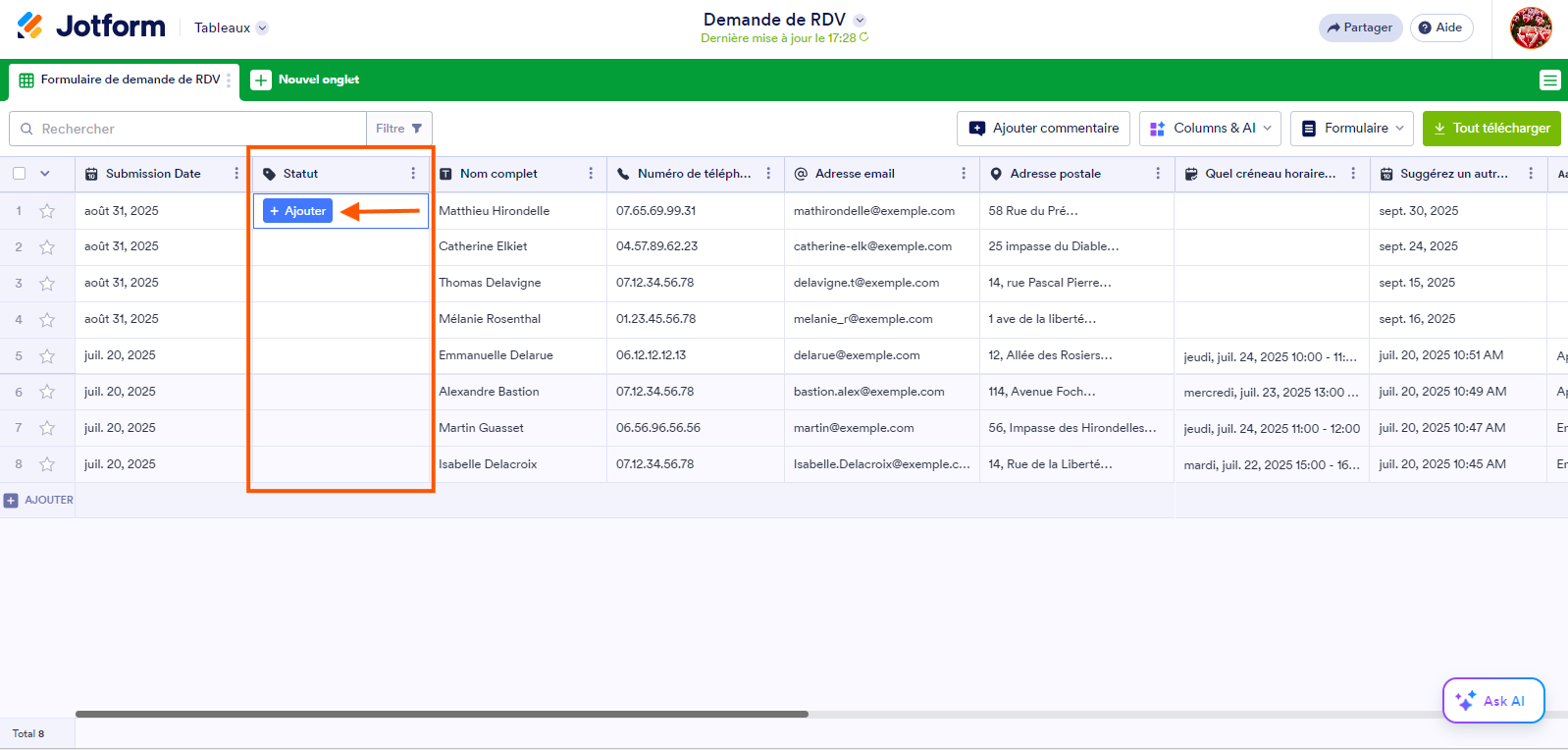Toggle the select-all rows checkbox
The height and width of the screenshot is (750, 1568).
(x=19, y=174)
